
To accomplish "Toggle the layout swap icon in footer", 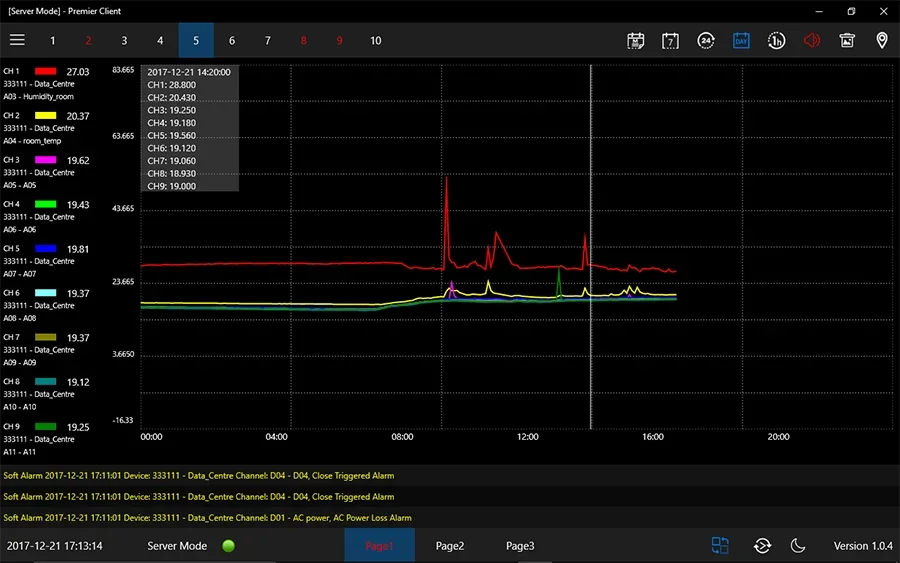I will [x=720, y=546].
